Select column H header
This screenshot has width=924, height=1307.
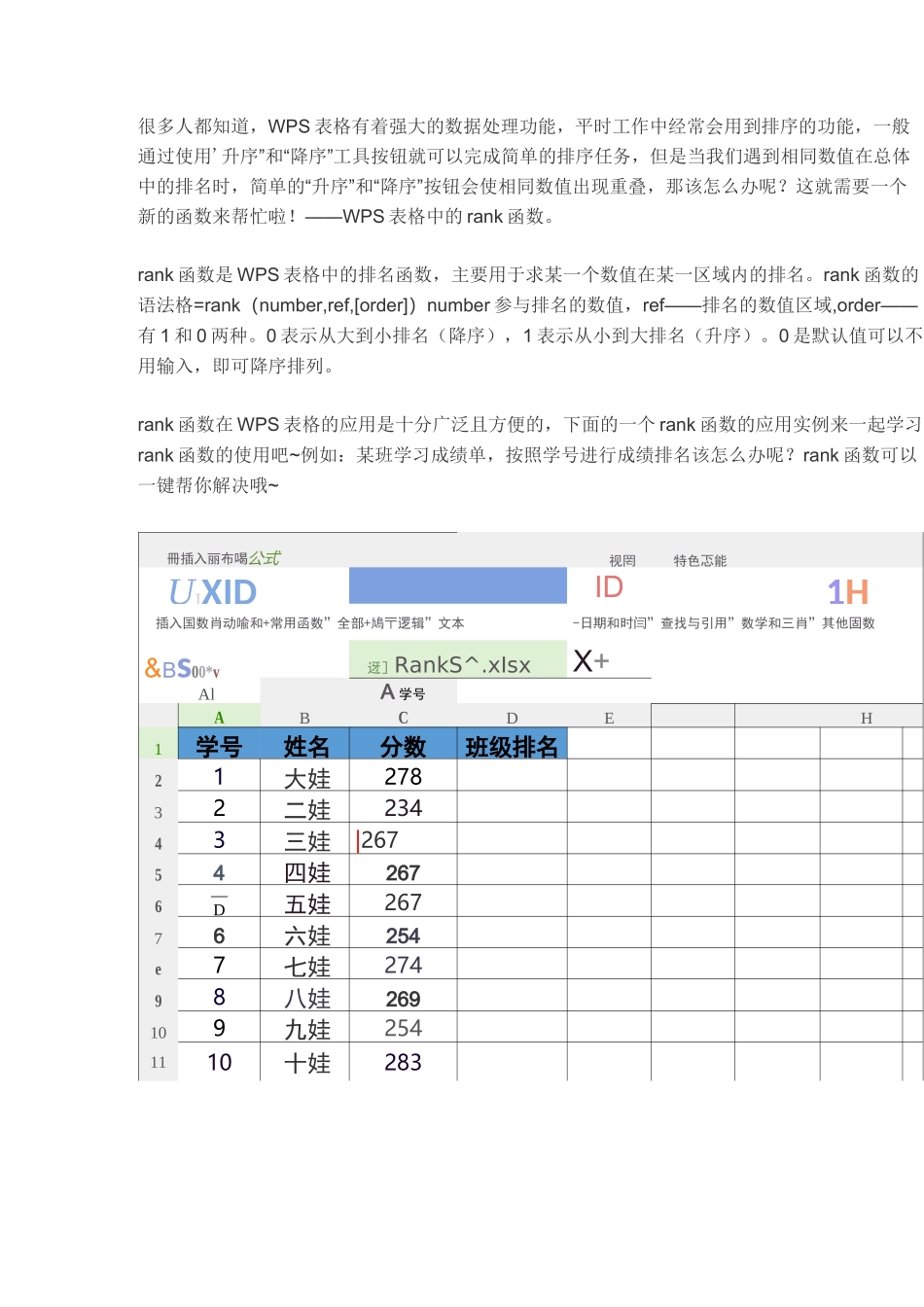(867, 718)
